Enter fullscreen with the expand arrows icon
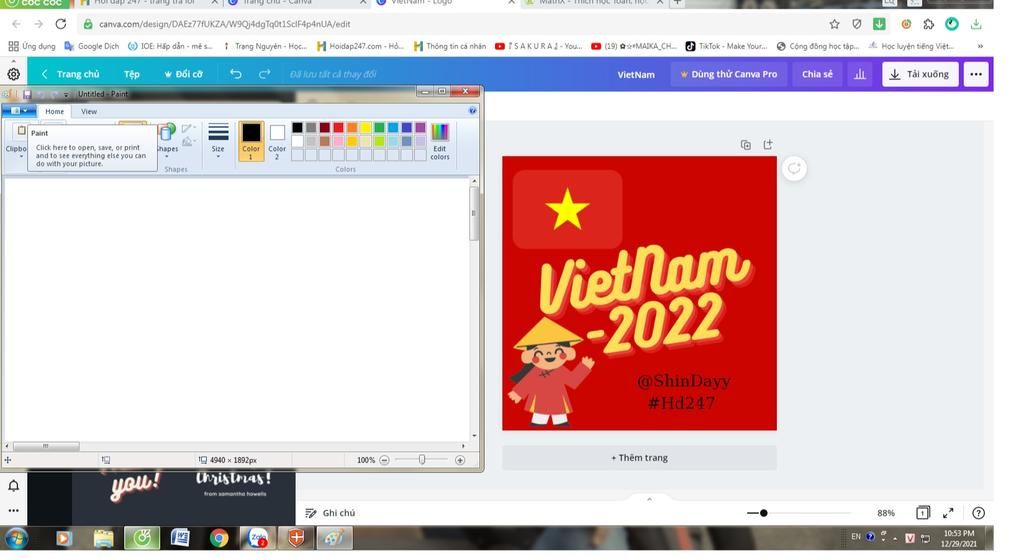Viewport: 1024px width, 558px height. [x=948, y=513]
